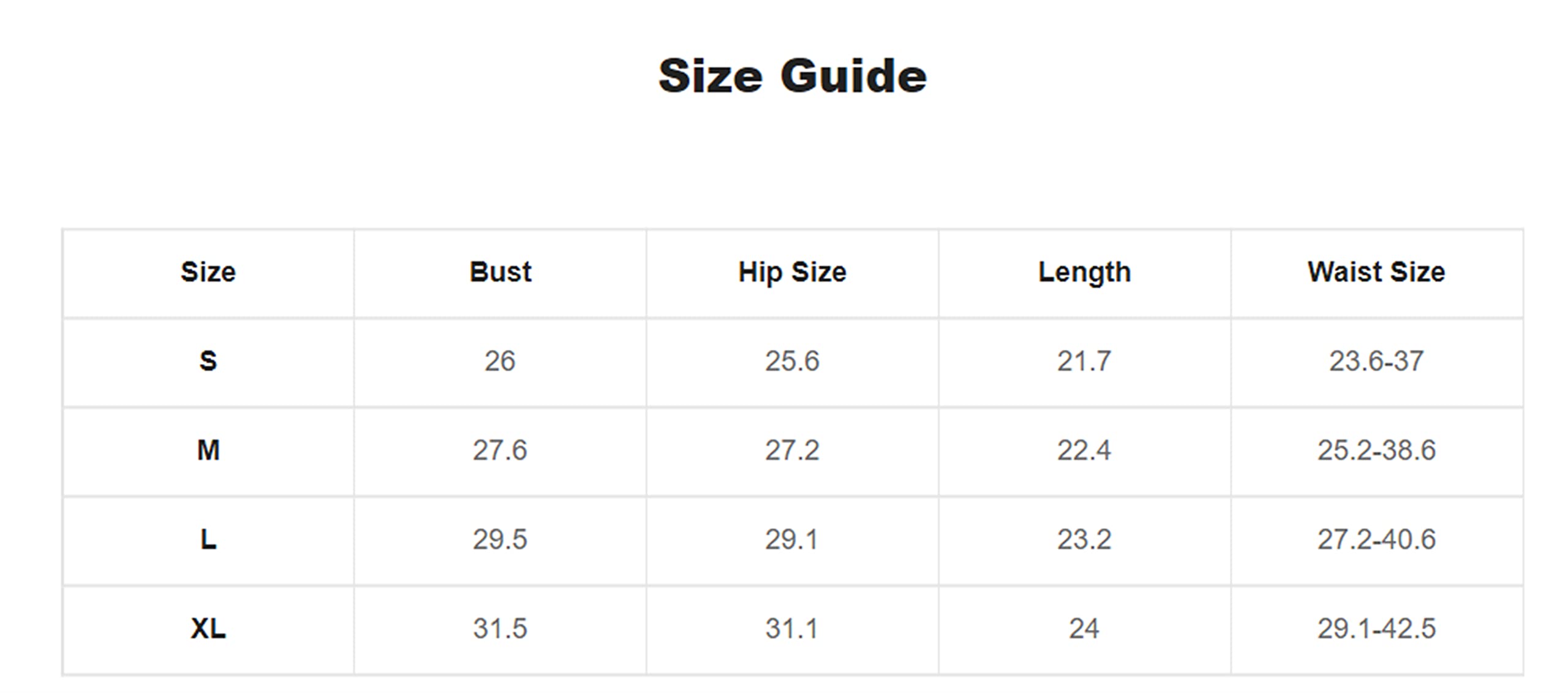The image size is (1568, 693).
Task: Click waist range 25.2-38.6 cell
Action: tap(1376, 450)
